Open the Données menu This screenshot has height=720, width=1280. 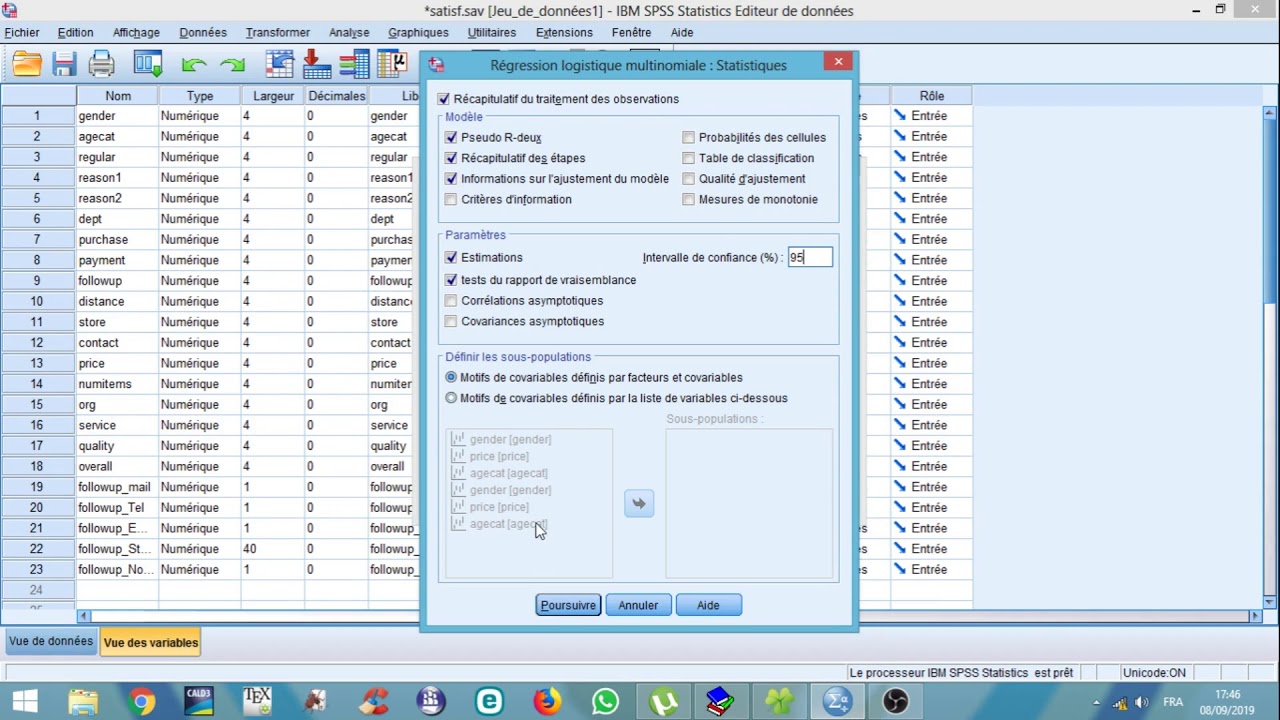click(203, 32)
